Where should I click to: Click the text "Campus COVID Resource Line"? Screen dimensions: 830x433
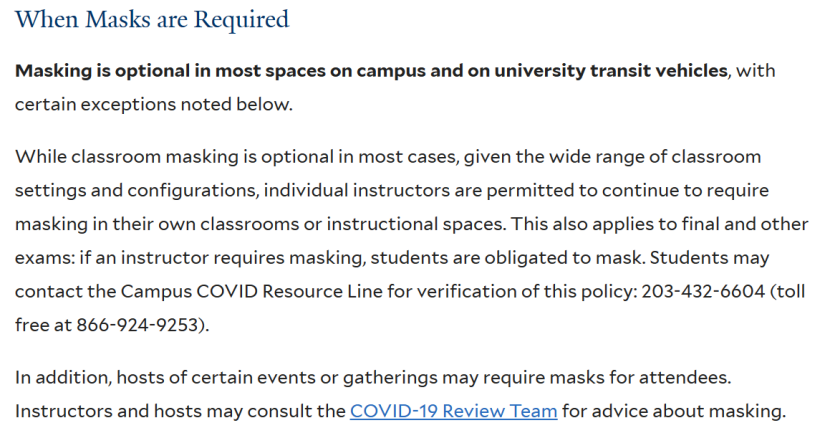[x=251, y=292]
